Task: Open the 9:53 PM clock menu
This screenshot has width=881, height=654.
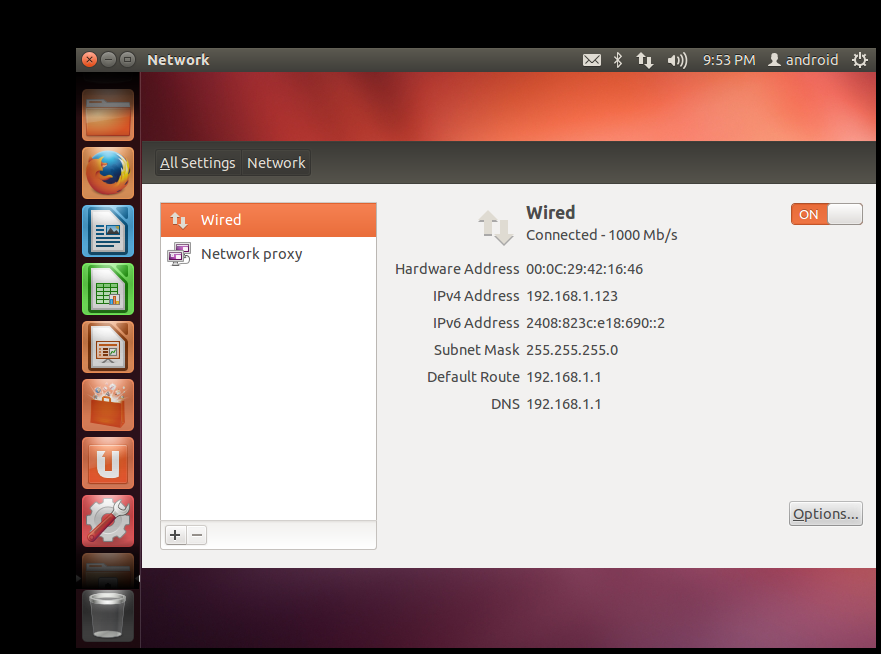Action: (x=729, y=60)
